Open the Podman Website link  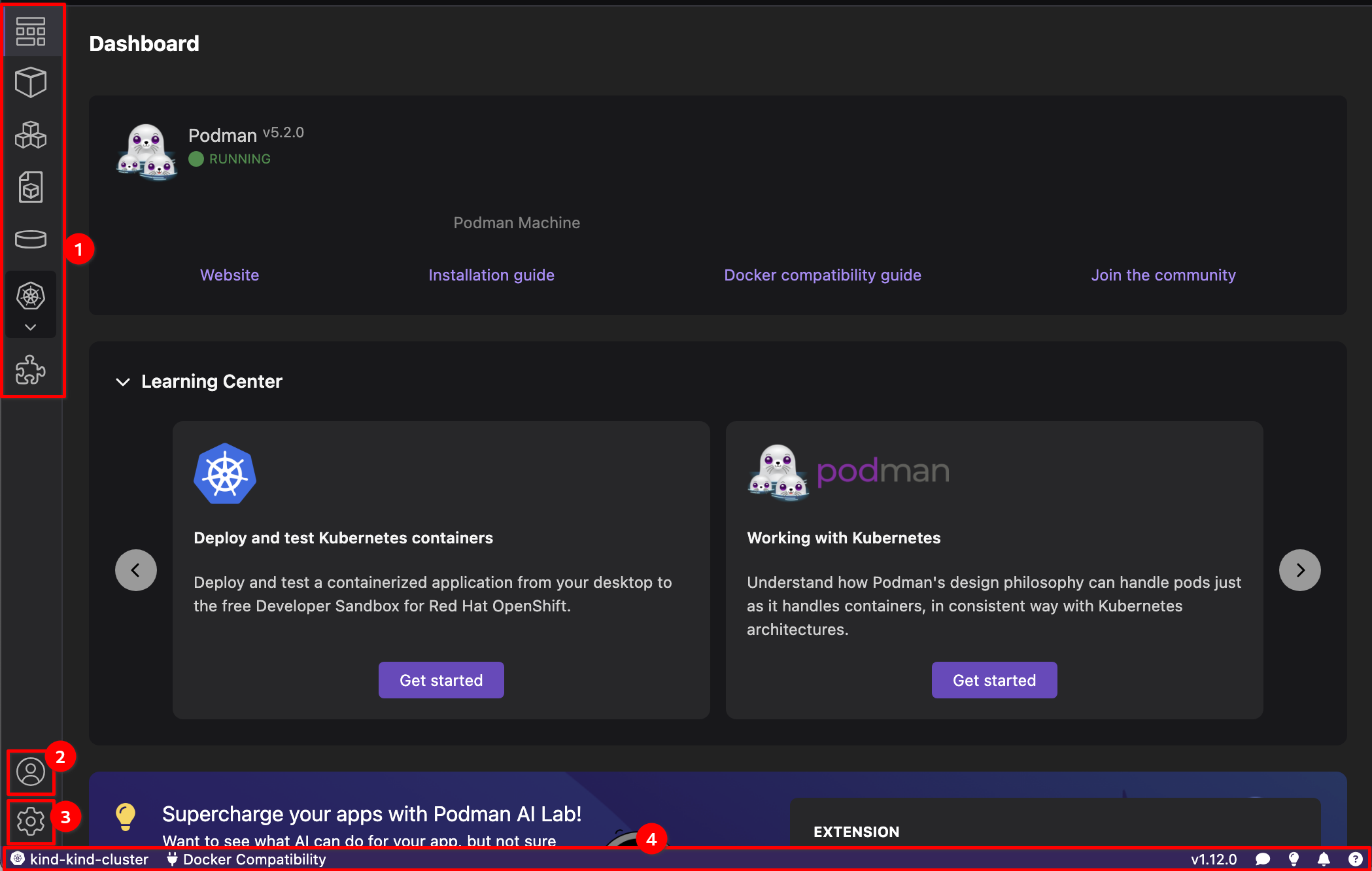pyautogui.click(x=230, y=275)
